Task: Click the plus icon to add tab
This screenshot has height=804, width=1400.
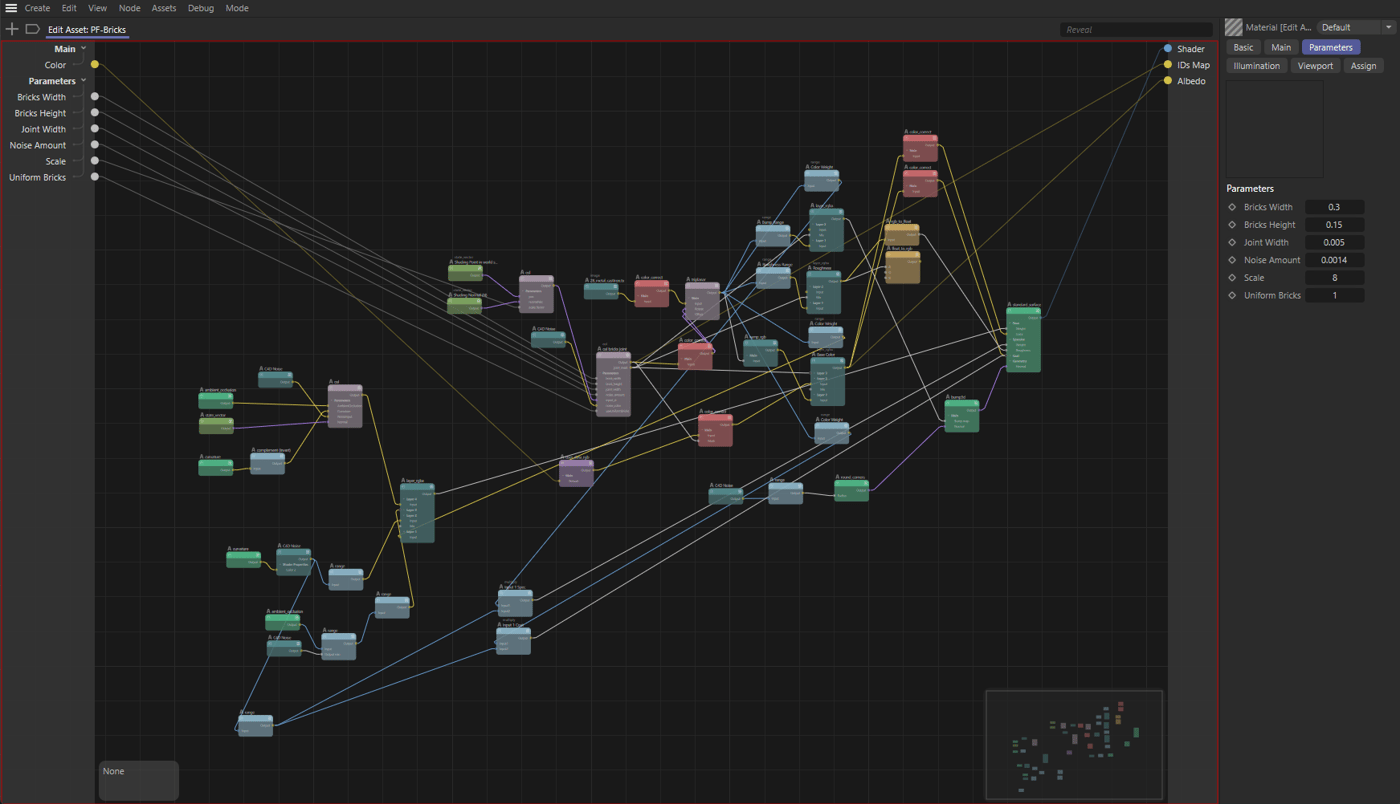Action: (12, 29)
